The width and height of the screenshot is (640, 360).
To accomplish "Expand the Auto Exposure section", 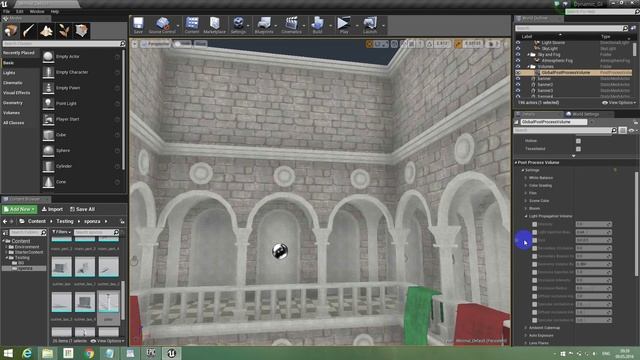I will pos(526,336).
